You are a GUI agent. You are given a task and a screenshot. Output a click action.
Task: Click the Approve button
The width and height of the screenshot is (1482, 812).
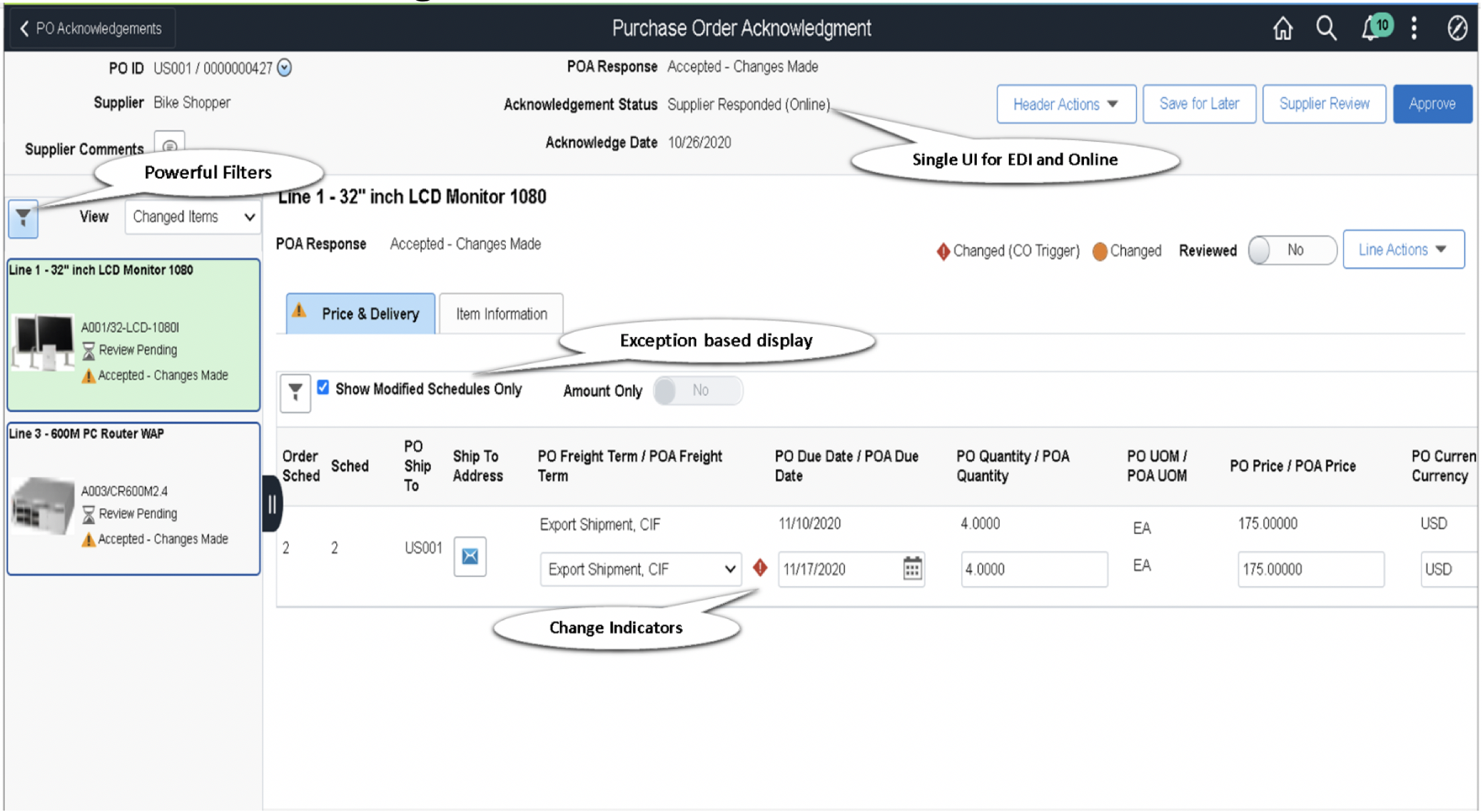(1432, 104)
